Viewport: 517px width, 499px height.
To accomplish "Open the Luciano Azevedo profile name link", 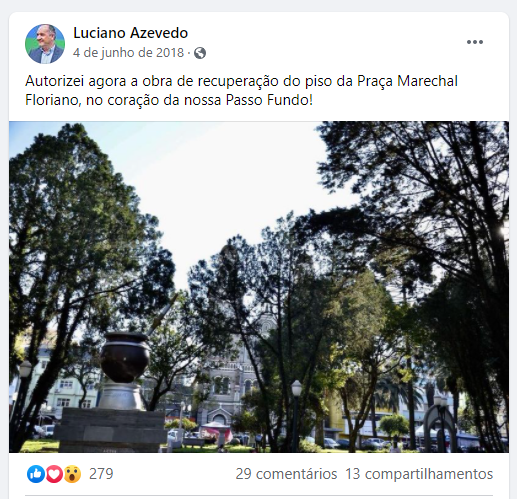I will pyautogui.click(x=130, y=33).
